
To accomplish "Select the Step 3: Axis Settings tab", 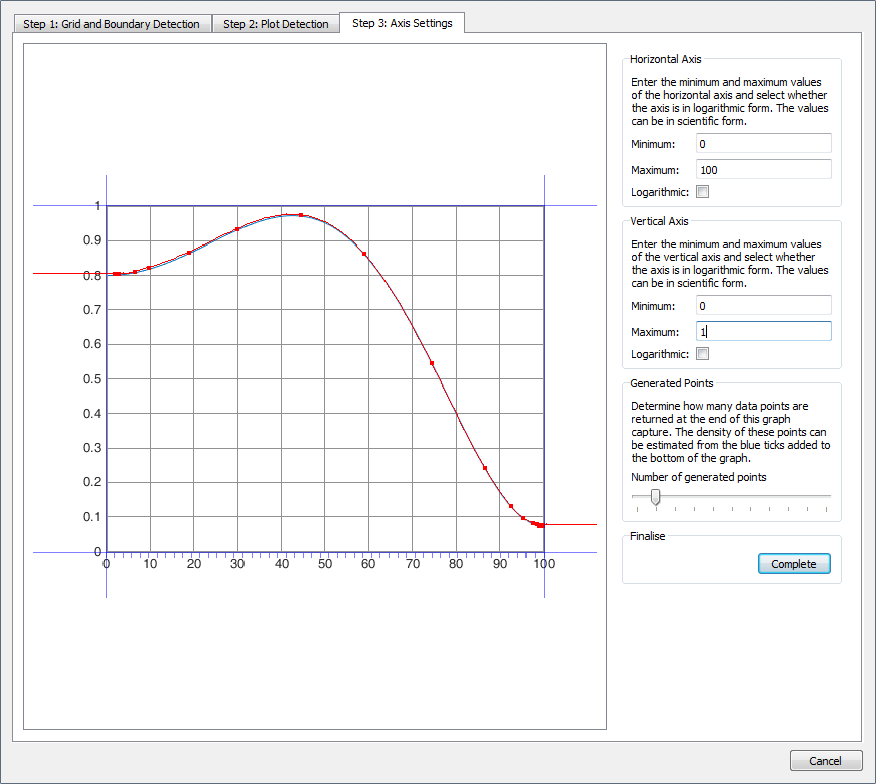I will [x=402, y=23].
